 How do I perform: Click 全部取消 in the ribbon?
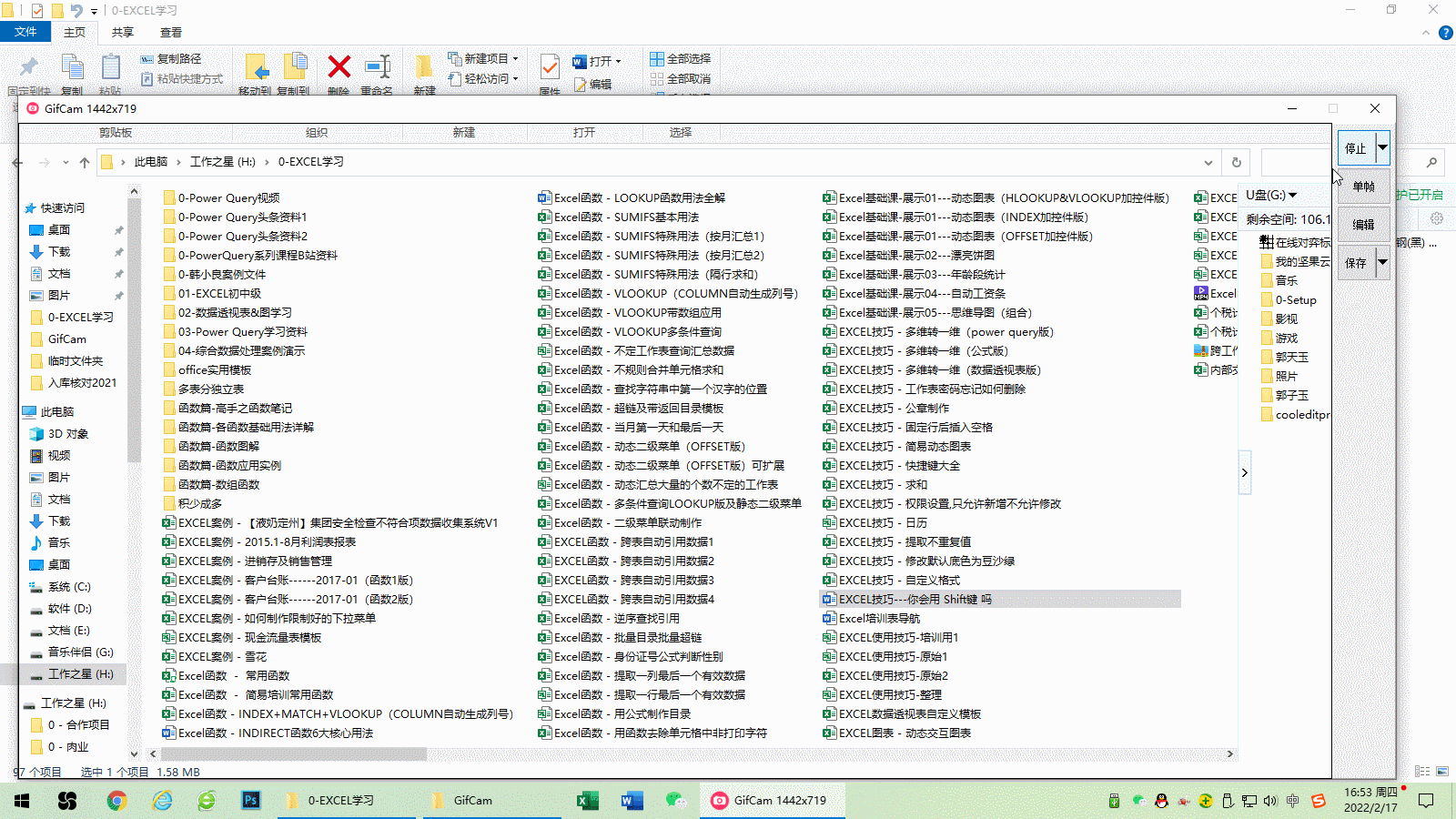click(681, 79)
